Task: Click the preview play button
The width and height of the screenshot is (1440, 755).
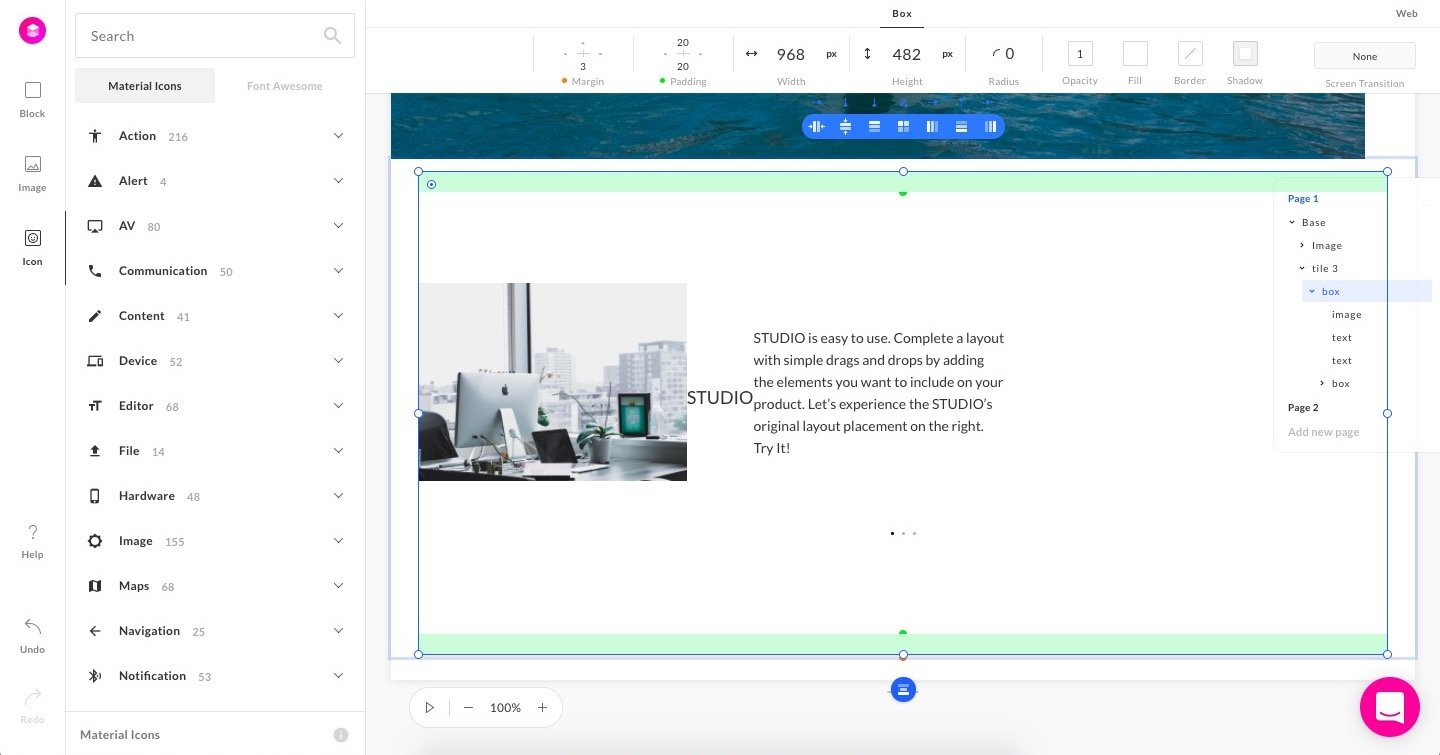Action: [x=430, y=708]
